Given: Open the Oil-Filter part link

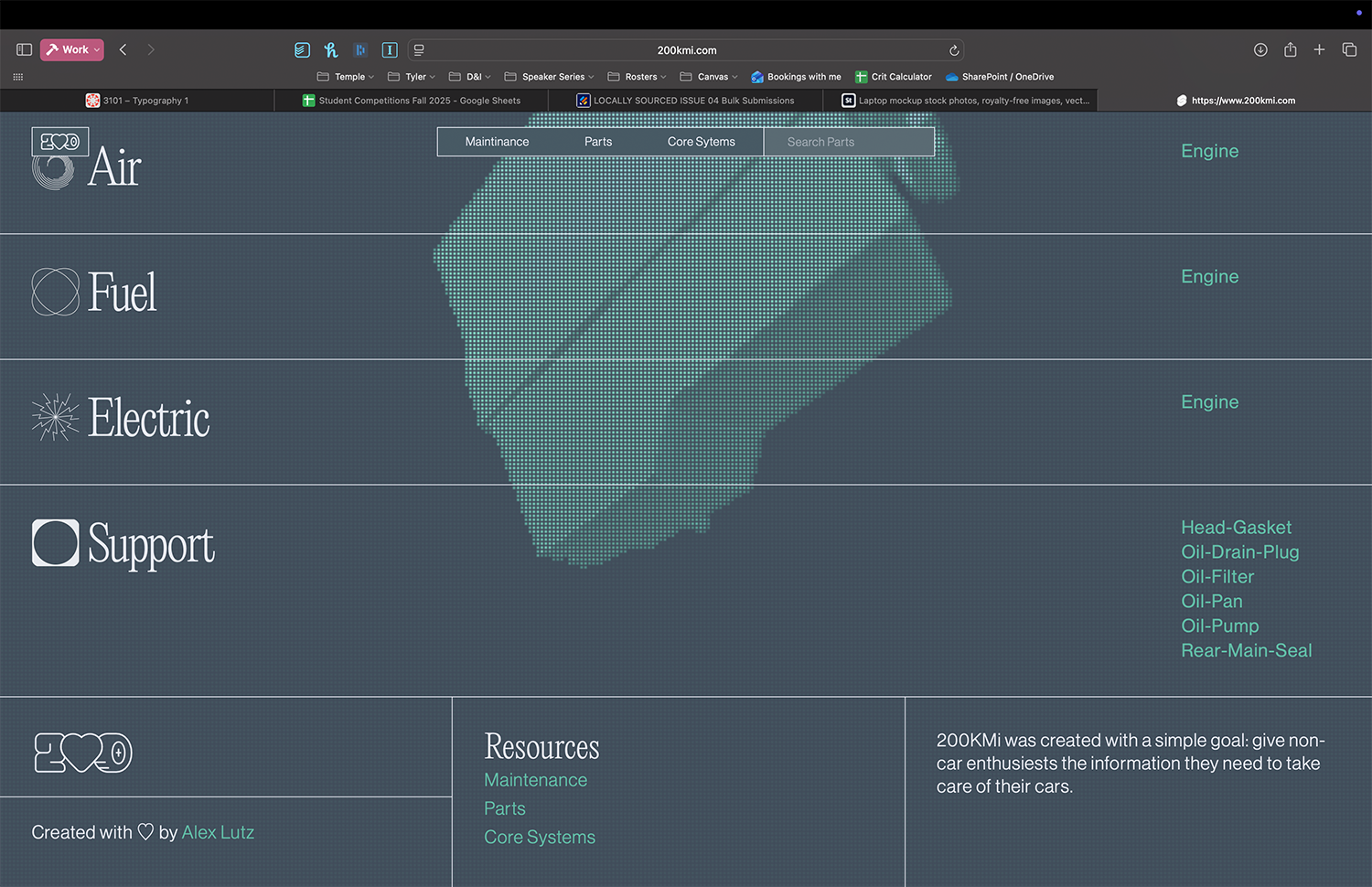Looking at the screenshot, I should 1217,577.
